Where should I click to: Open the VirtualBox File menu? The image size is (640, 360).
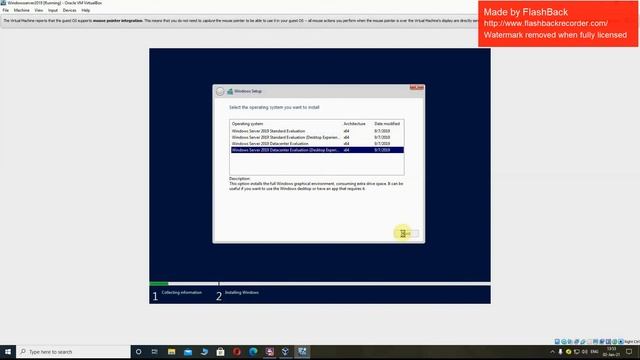(x=5, y=10)
